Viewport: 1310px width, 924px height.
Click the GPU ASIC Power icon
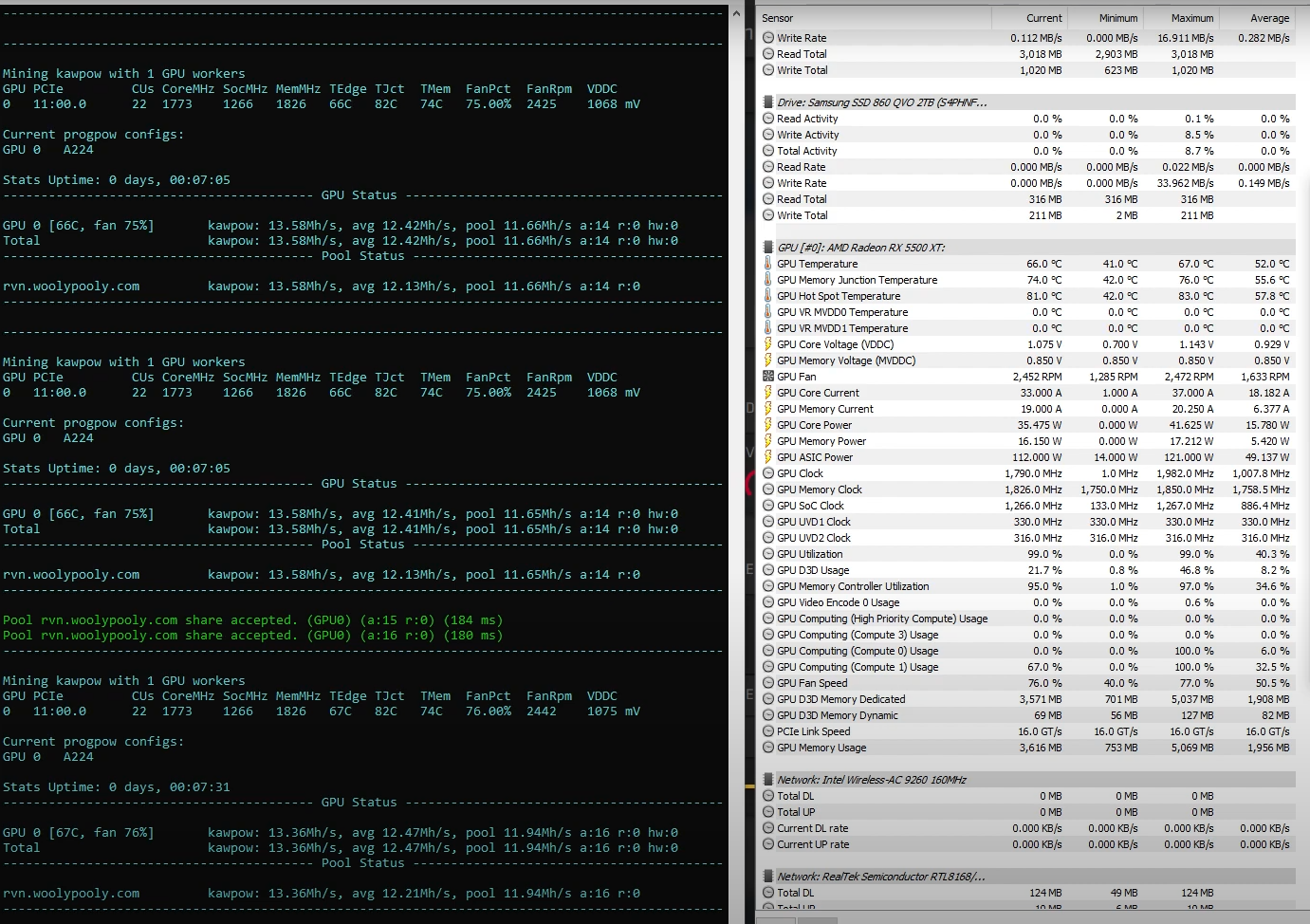[x=768, y=457]
